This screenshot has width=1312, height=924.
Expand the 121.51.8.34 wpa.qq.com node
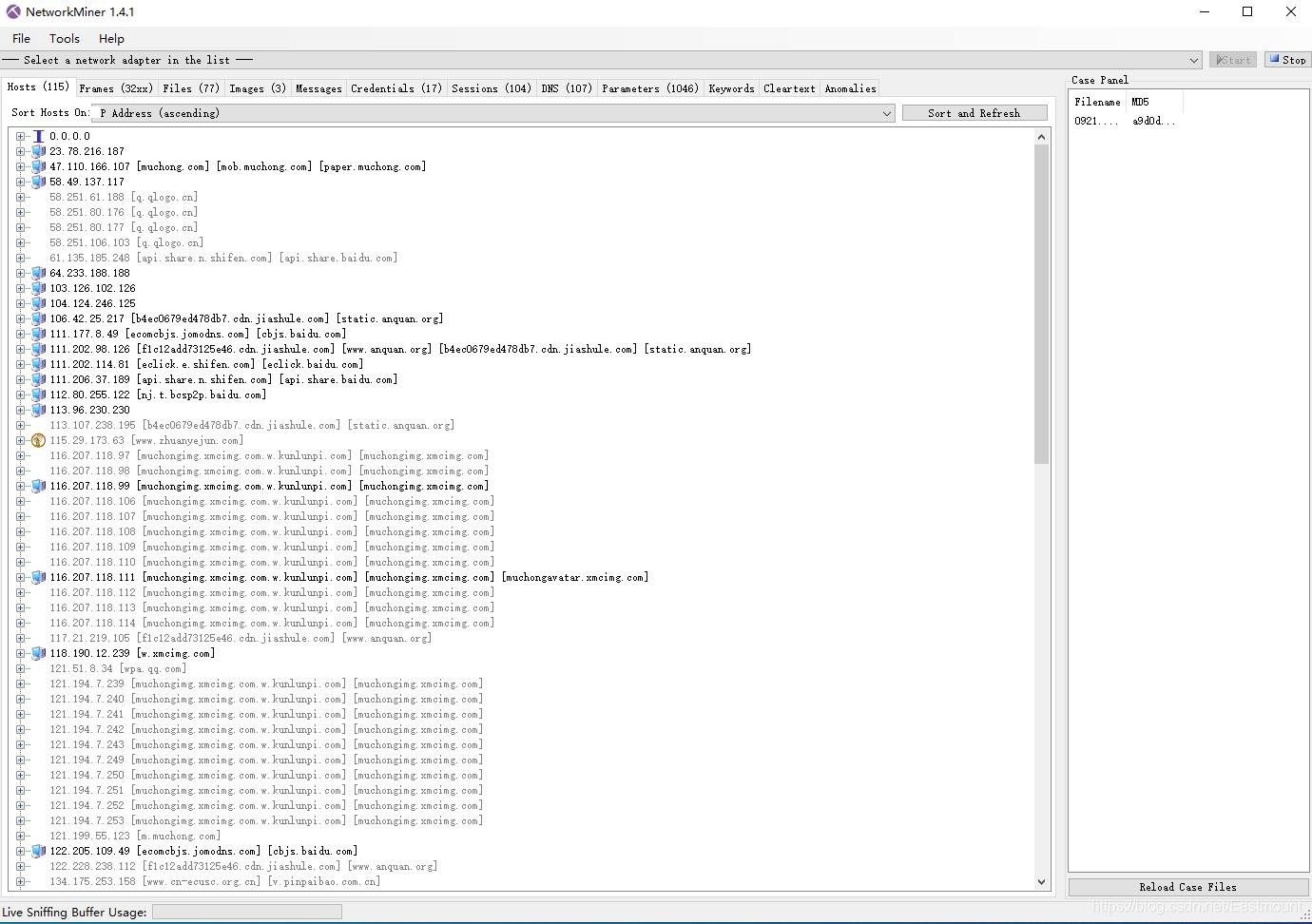[21, 668]
